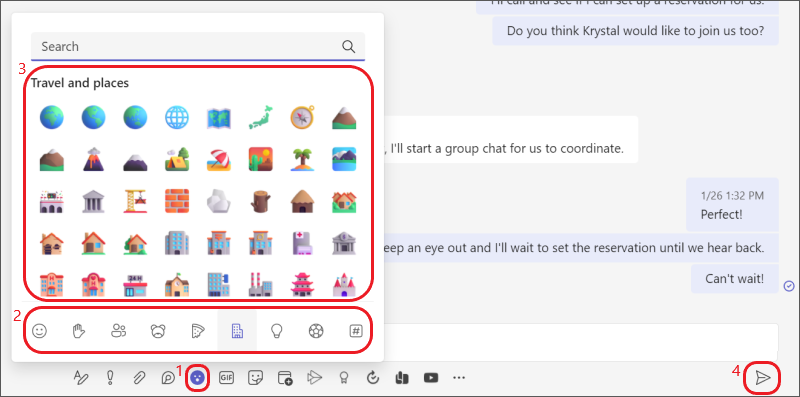Viewport: 800px width, 397px height.
Task: Choose the gray rock emoji
Action: tap(219, 202)
